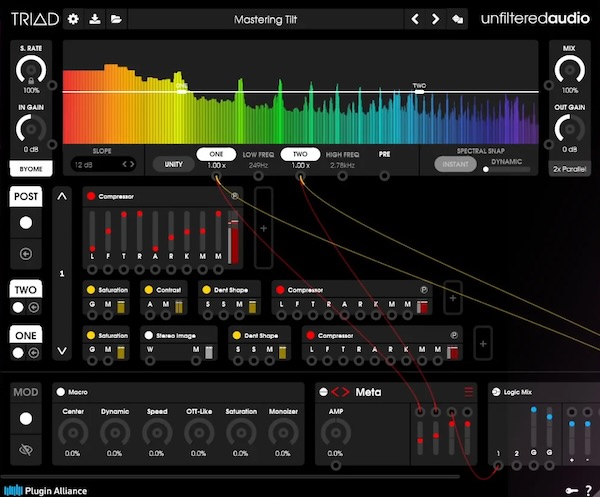
Task: Toggle the MOD hidden-eye icon
Action: click(26, 450)
